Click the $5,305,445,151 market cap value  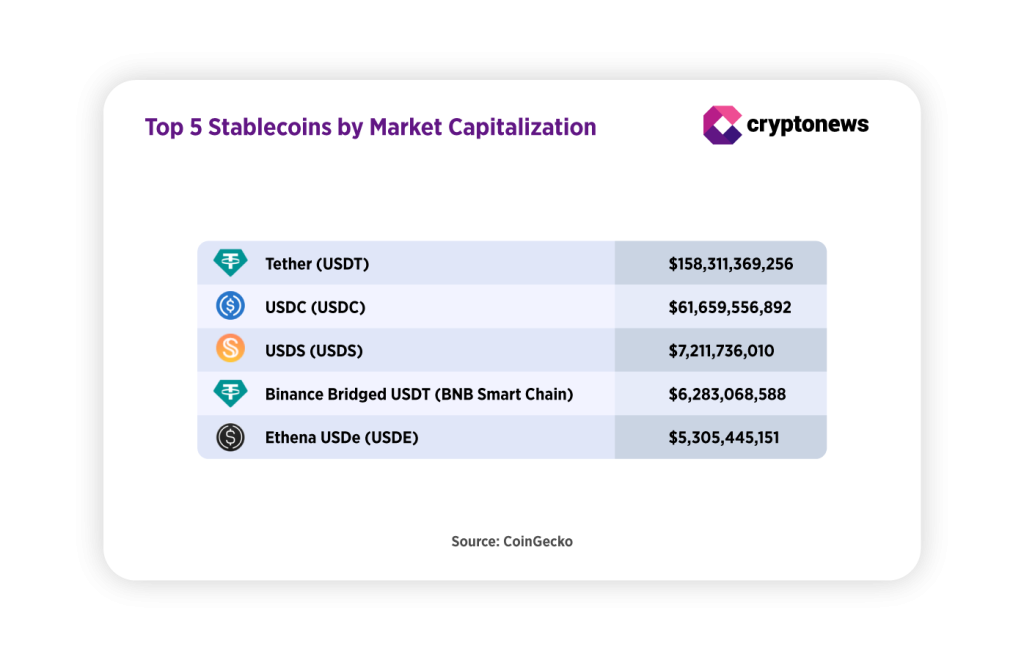tap(724, 437)
